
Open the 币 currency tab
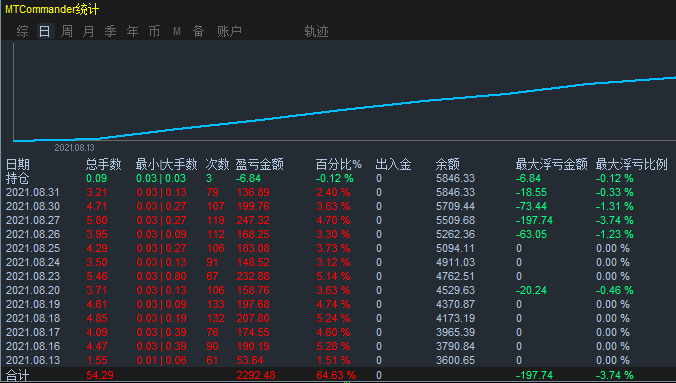pos(154,31)
